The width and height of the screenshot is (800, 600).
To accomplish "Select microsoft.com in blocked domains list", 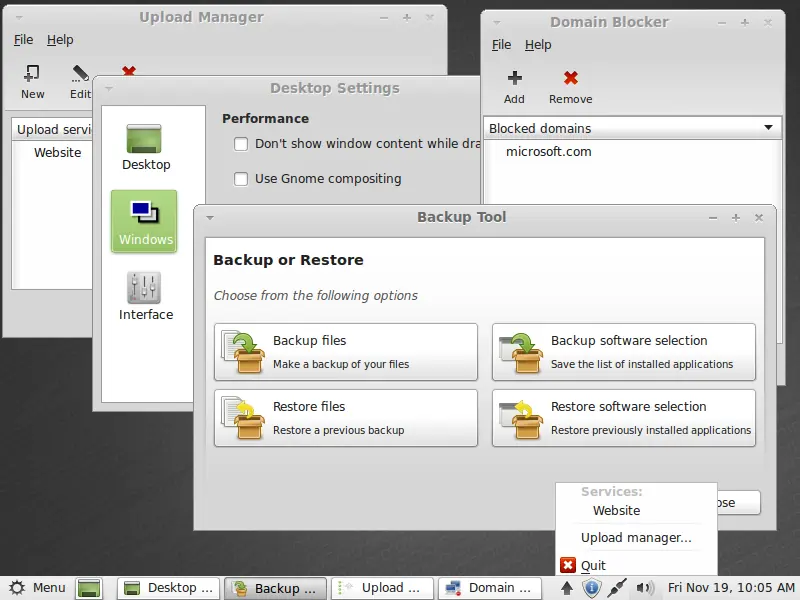I will [548, 152].
